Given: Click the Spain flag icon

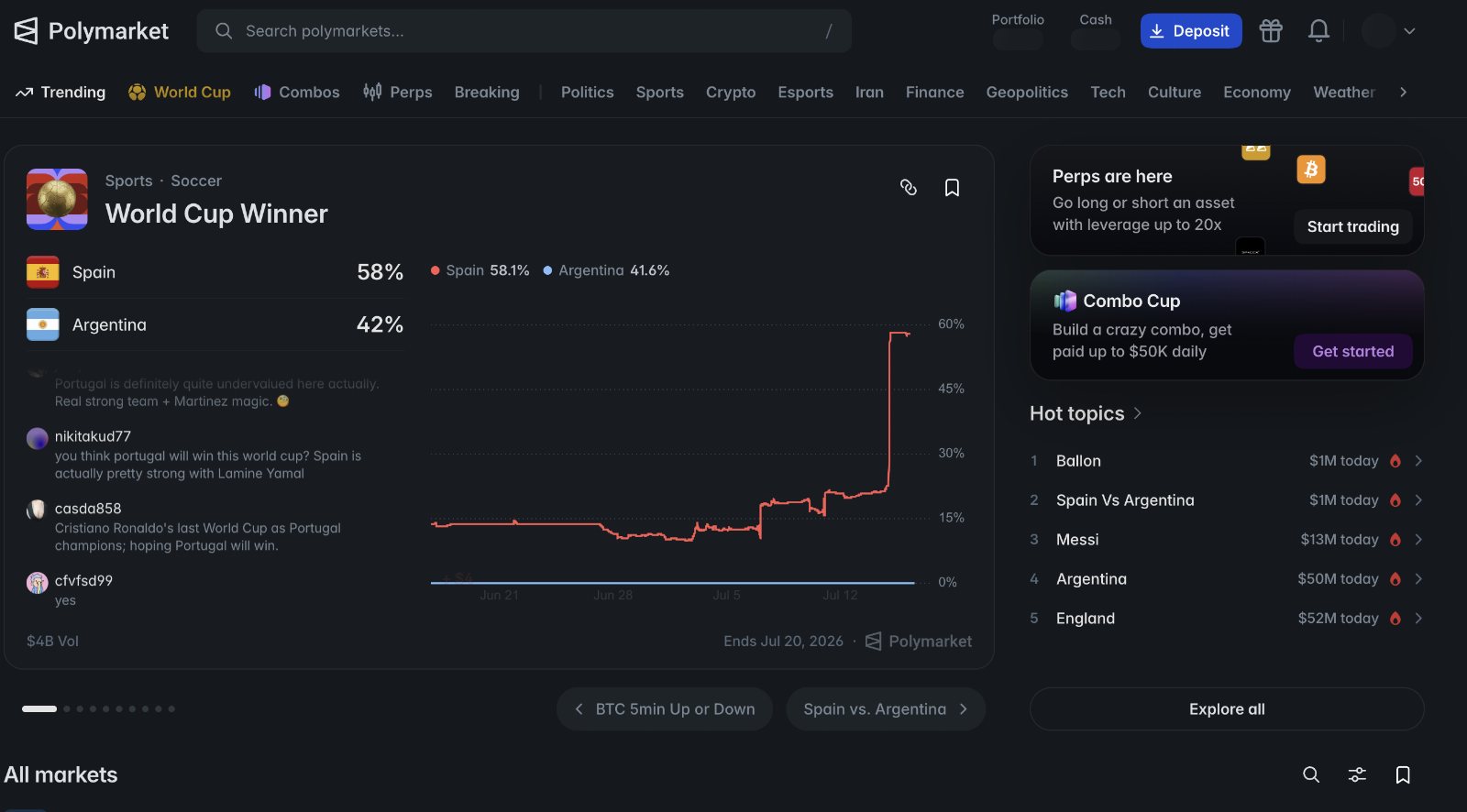Looking at the screenshot, I should point(43,272).
